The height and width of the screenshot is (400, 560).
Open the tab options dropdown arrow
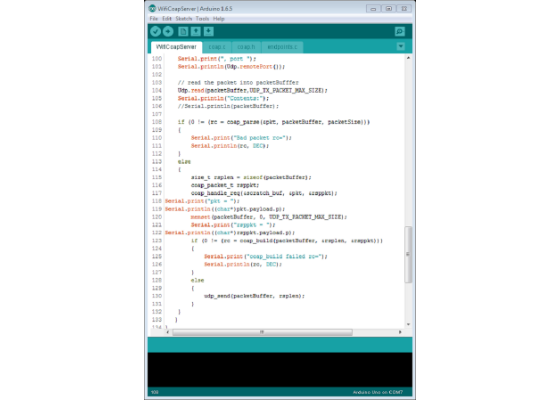click(401, 46)
